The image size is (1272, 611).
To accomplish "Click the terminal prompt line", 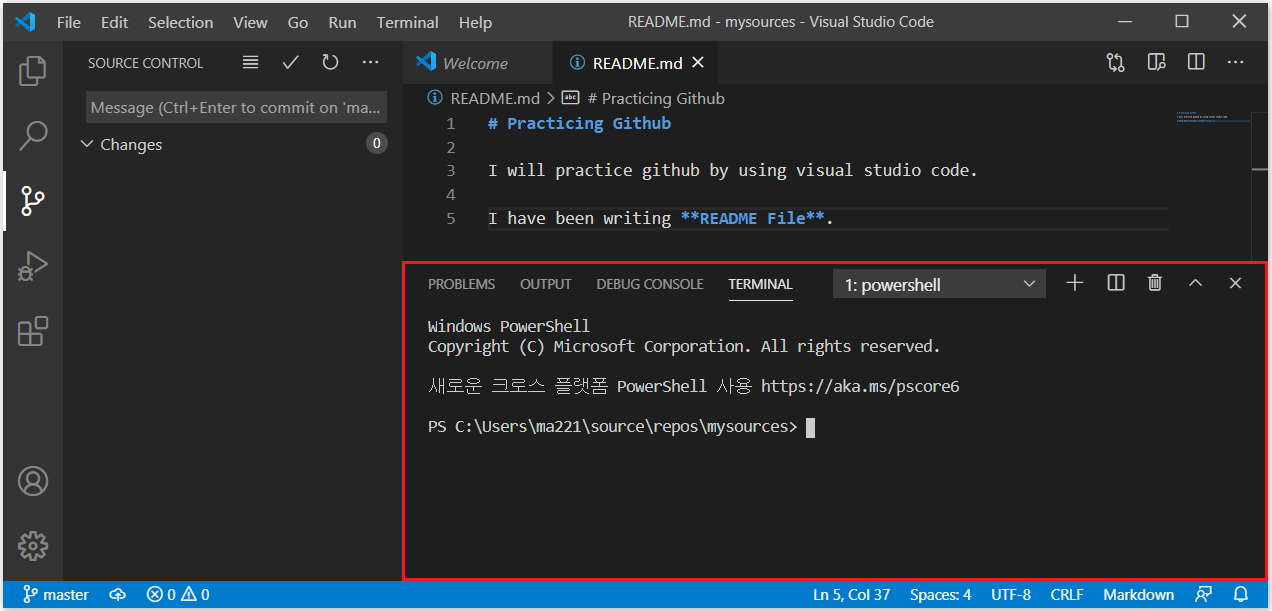I will click(x=622, y=427).
